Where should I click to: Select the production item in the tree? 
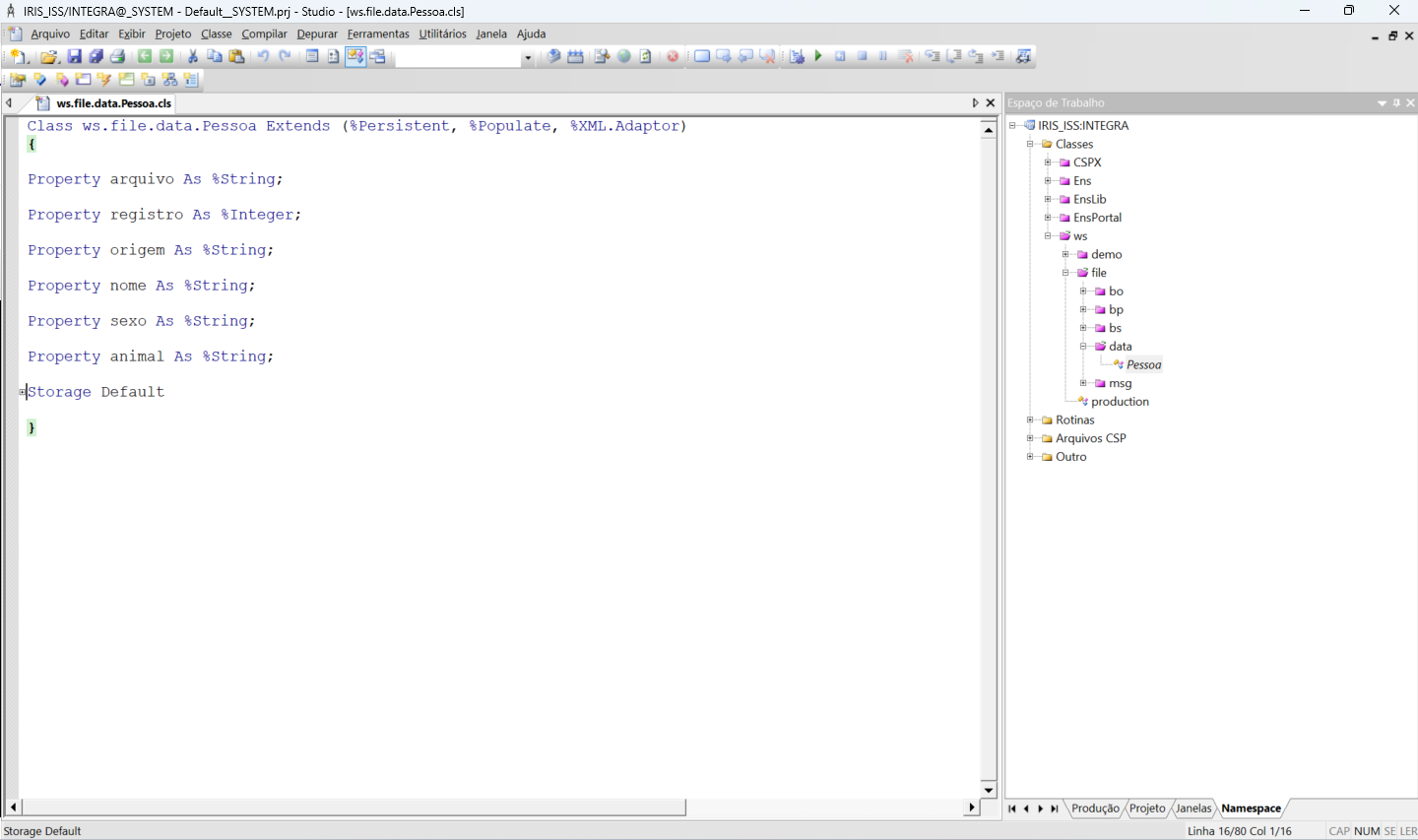coord(1120,402)
